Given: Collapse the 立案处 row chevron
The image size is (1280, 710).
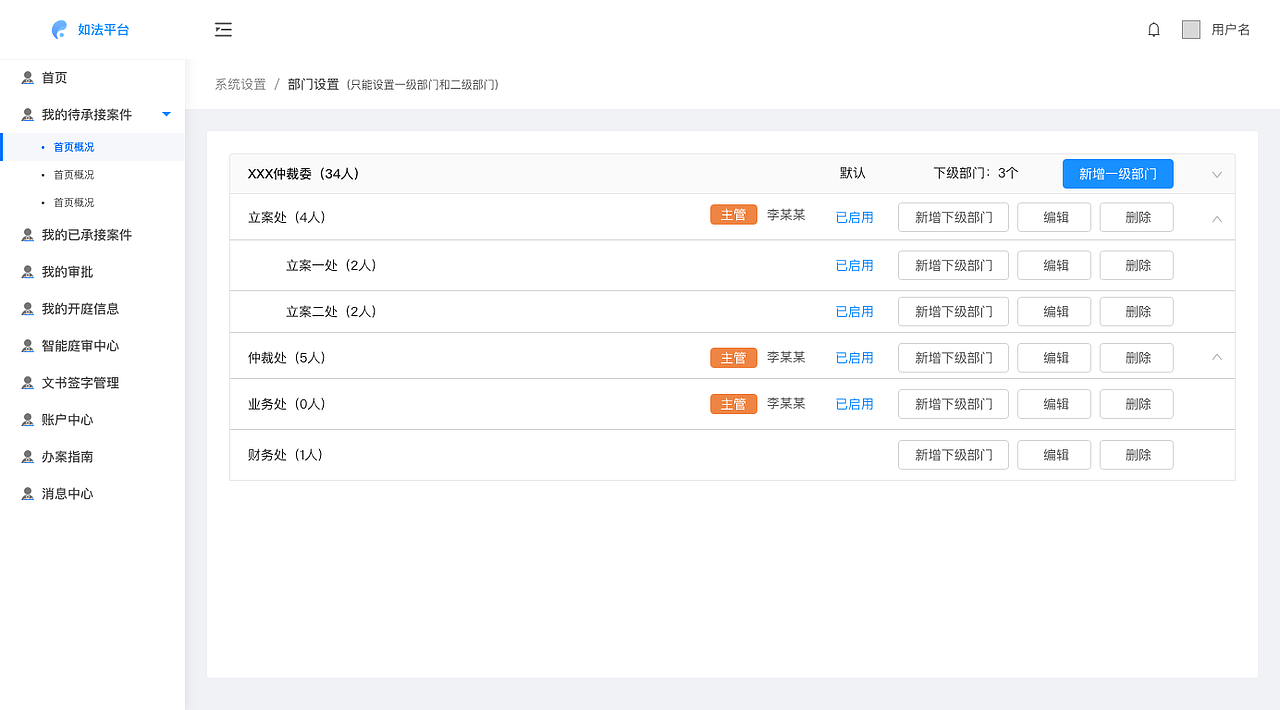Looking at the screenshot, I should click(x=1217, y=218).
